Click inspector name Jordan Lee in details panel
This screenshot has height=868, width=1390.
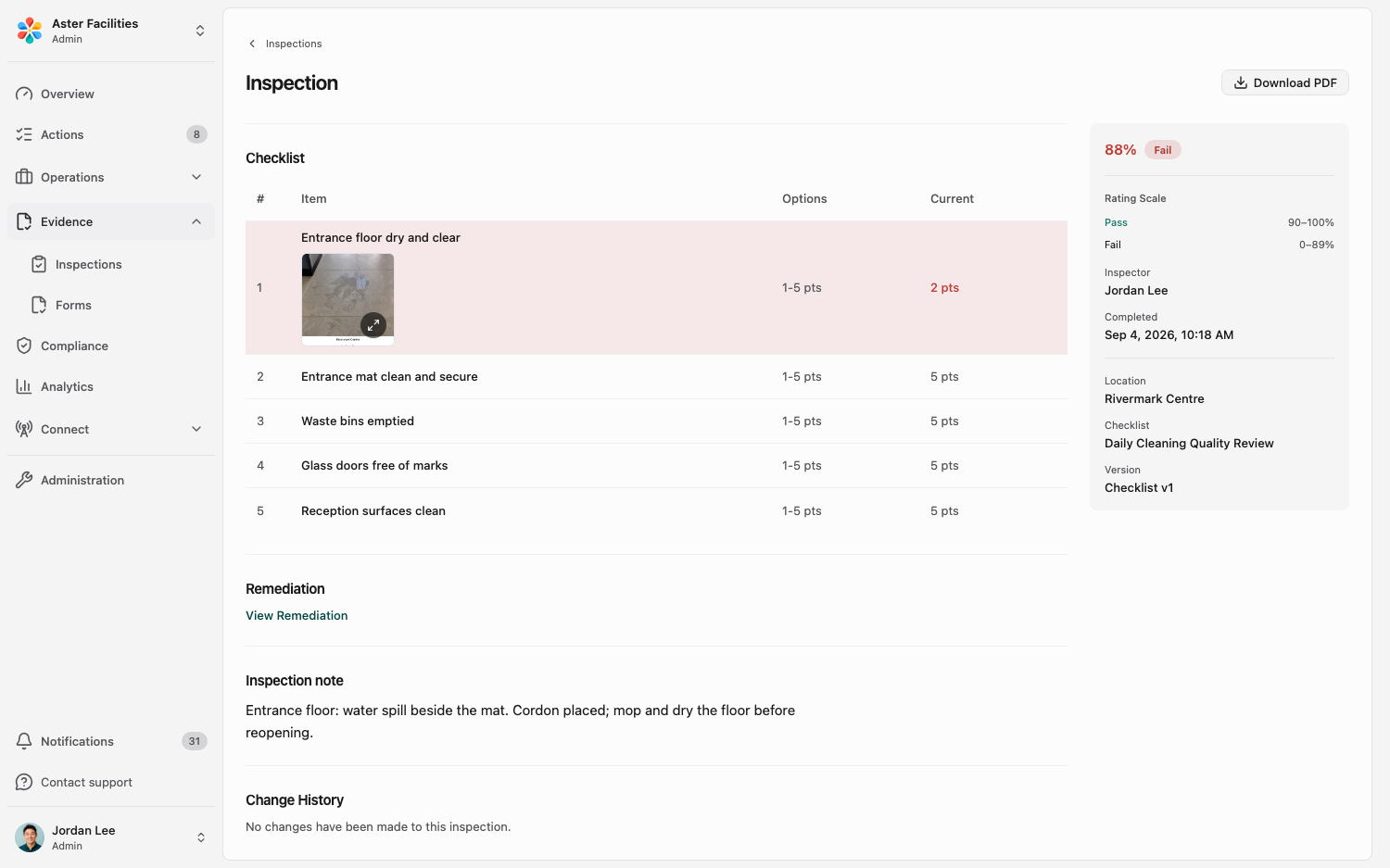point(1136,290)
